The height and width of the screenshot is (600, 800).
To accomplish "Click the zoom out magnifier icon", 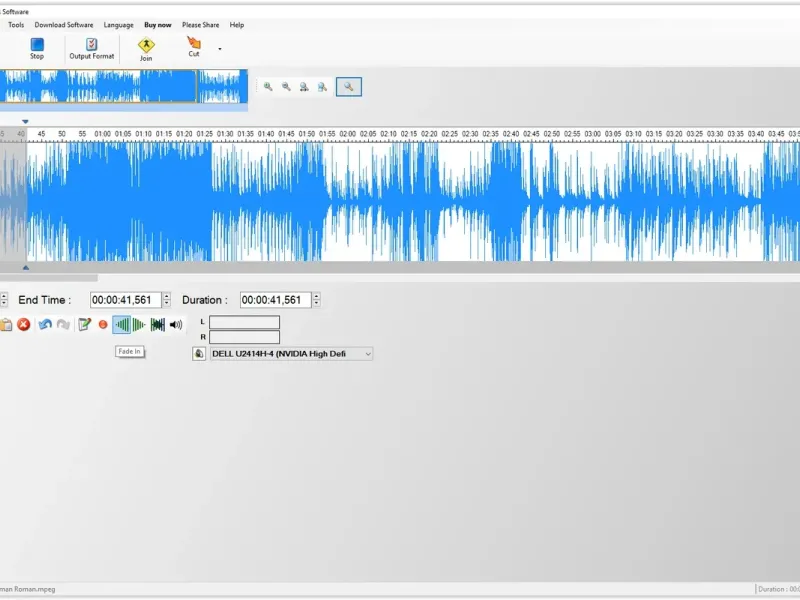I will pyautogui.click(x=286, y=87).
